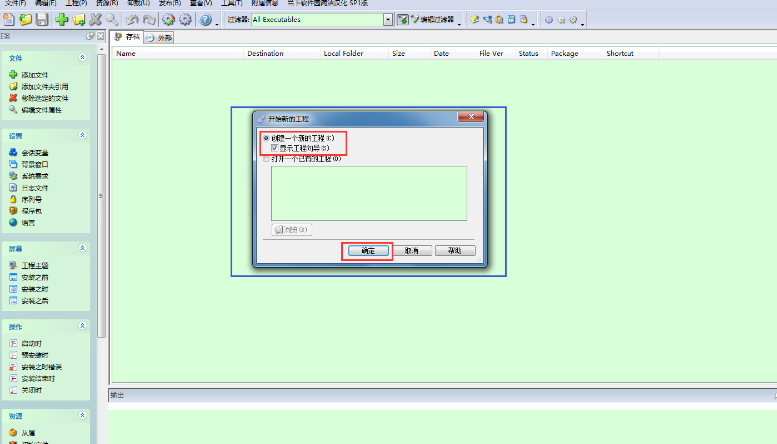Toggle the filter funnel icon beside filter box
This screenshot has width=777, height=444.
pyautogui.click(x=402, y=19)
